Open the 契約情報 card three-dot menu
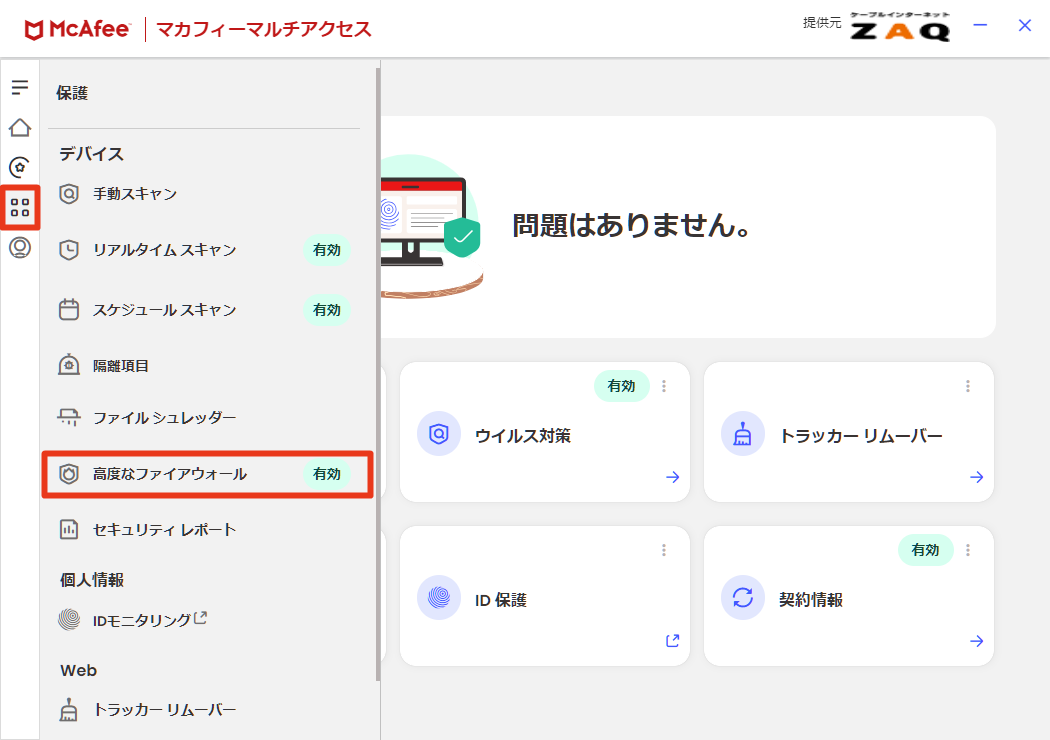1050x740 pixels. [968, 550]
